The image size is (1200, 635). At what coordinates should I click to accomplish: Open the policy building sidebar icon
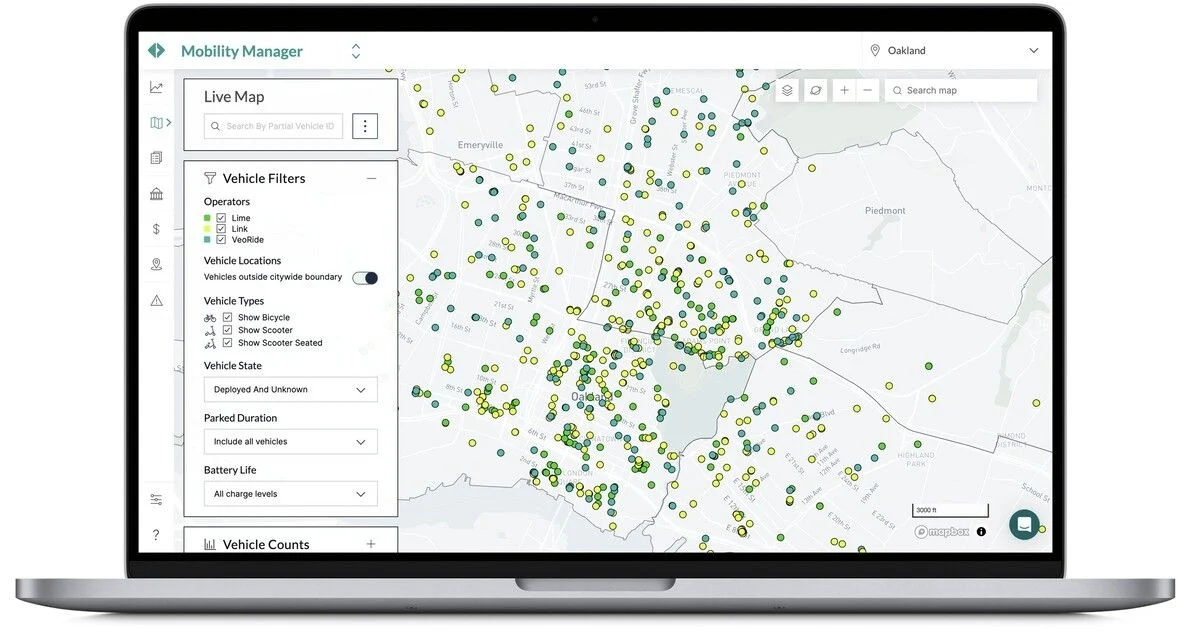[157, 194]
